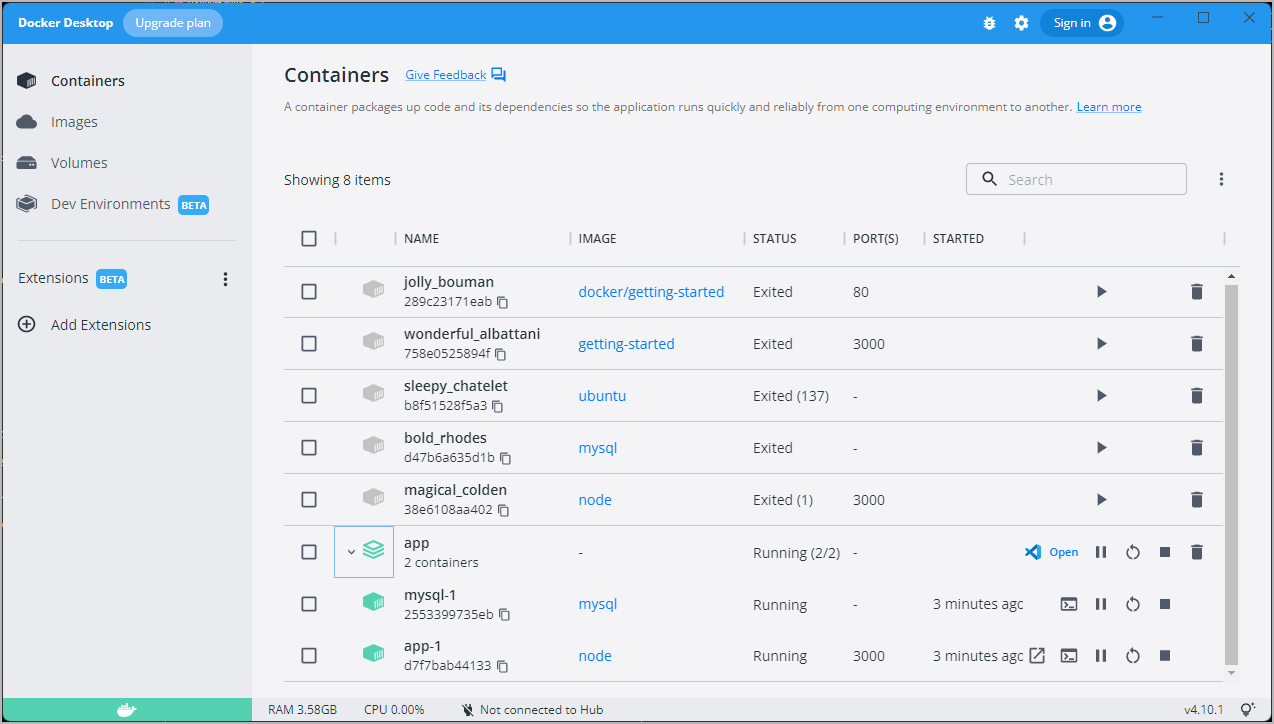Image resolution: width=1274 pixels, height=724 pixels.
Task: Copy sleepy_chatelet container ID
Action: pyautogui.click(x=497, y=406)
